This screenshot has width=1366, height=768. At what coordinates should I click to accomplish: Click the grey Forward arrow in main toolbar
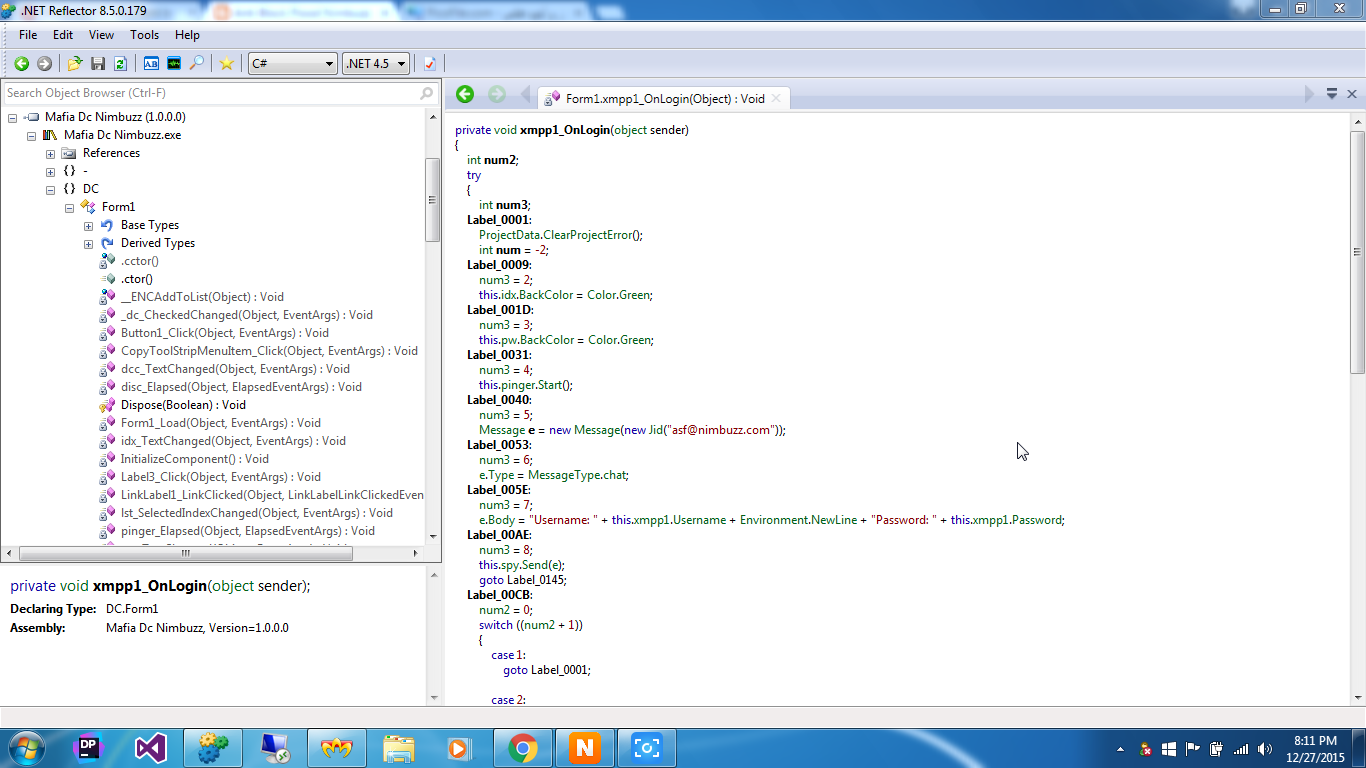tap(44, 63)
